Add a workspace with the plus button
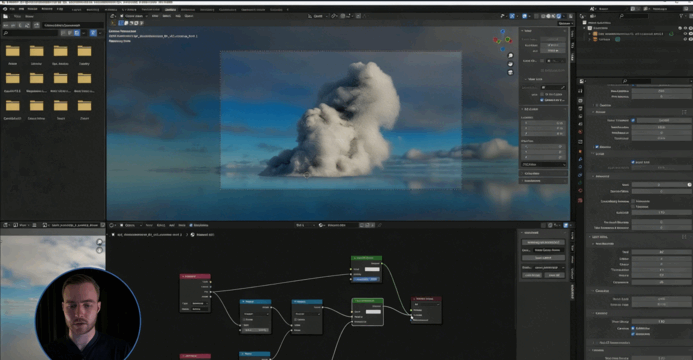693x360 pixels. (288, 9)
